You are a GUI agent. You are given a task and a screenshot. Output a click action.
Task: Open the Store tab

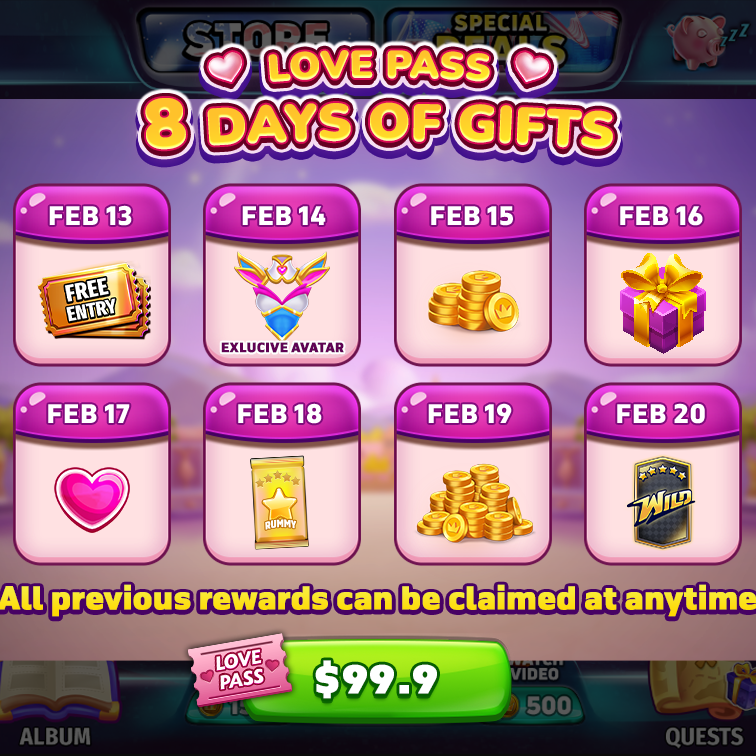coord(256,40)
